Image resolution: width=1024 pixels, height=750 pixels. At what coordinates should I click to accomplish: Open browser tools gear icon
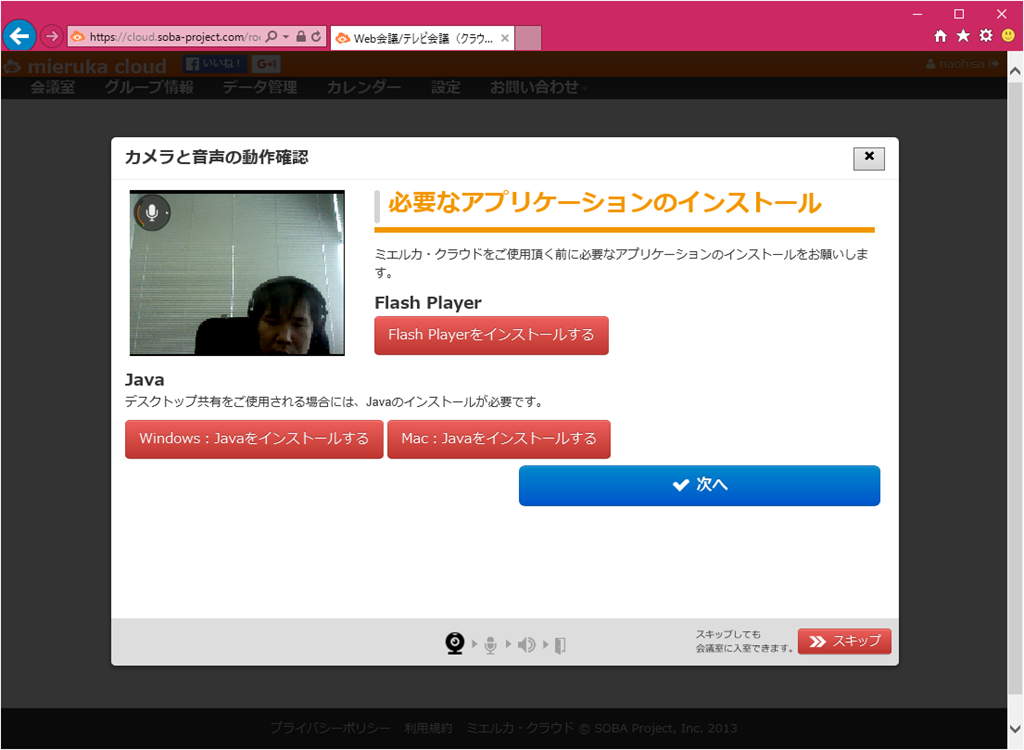pyautogui.click(x=986, y=36)
